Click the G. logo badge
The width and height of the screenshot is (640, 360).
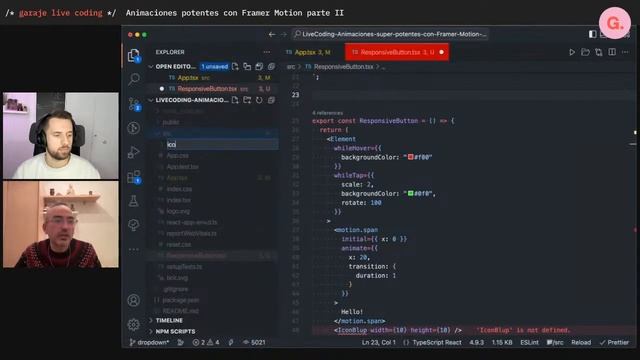click(615, 23)
